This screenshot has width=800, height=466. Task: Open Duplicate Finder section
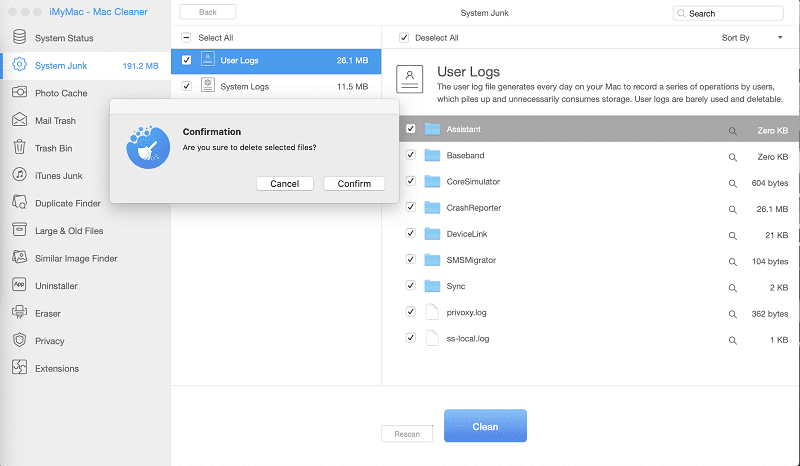pos(85,203)
